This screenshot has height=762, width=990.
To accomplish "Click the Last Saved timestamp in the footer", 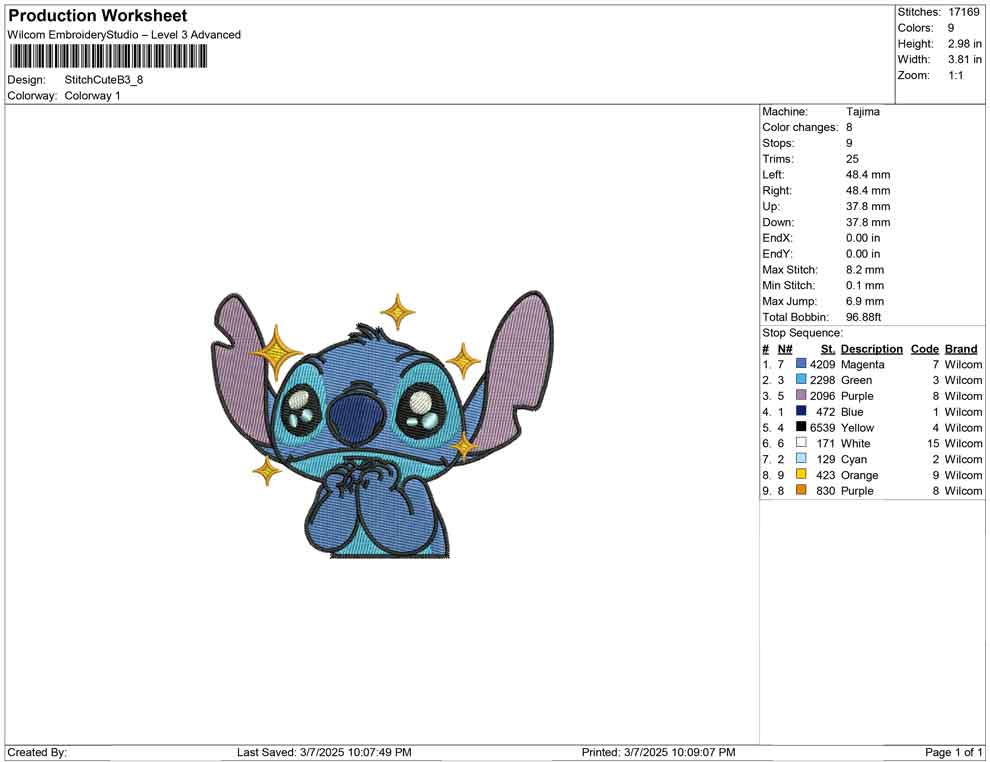I will tap(324, 753).
